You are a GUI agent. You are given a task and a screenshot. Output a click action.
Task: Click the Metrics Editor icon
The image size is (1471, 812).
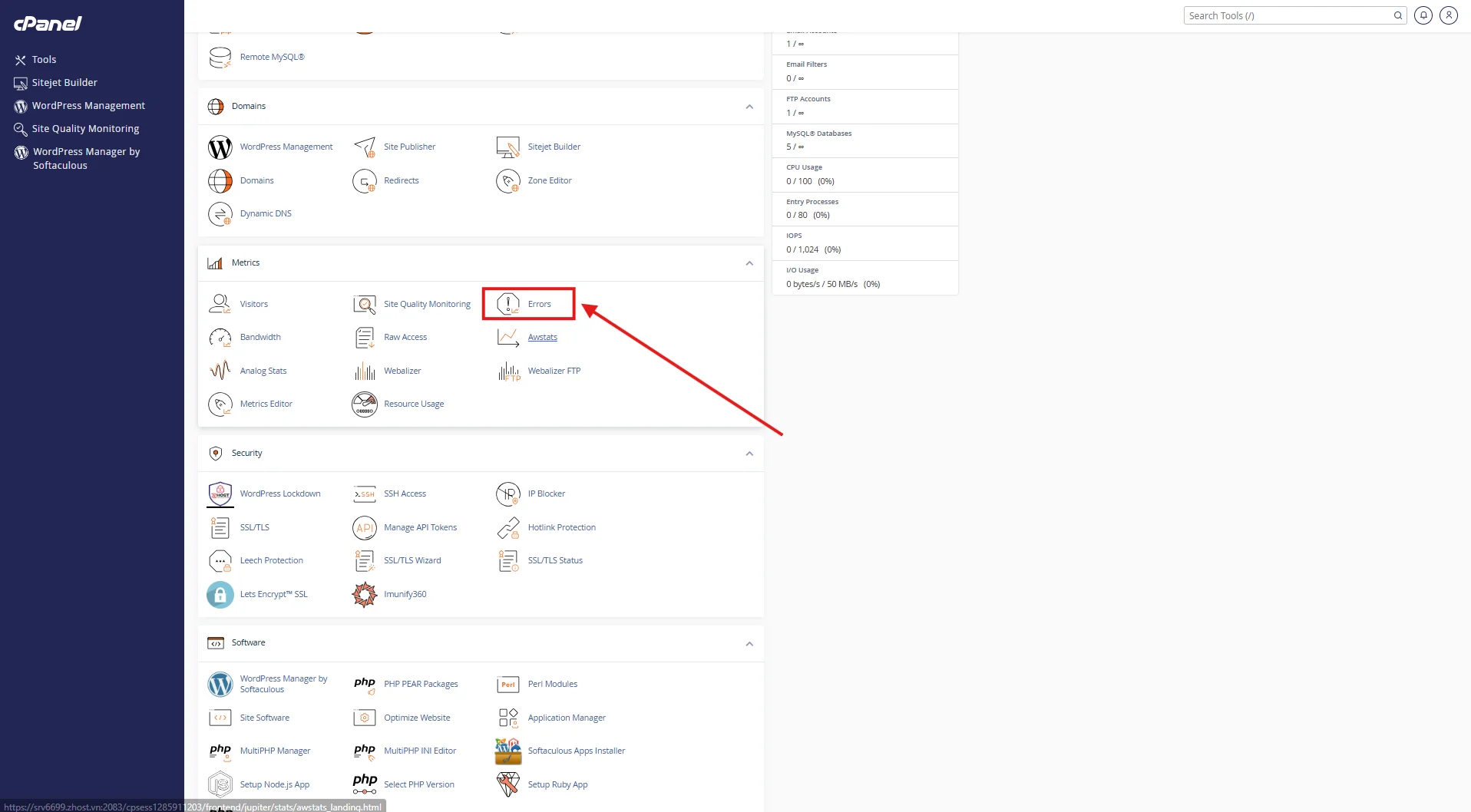pyautogui.click(x=220, y=404)
